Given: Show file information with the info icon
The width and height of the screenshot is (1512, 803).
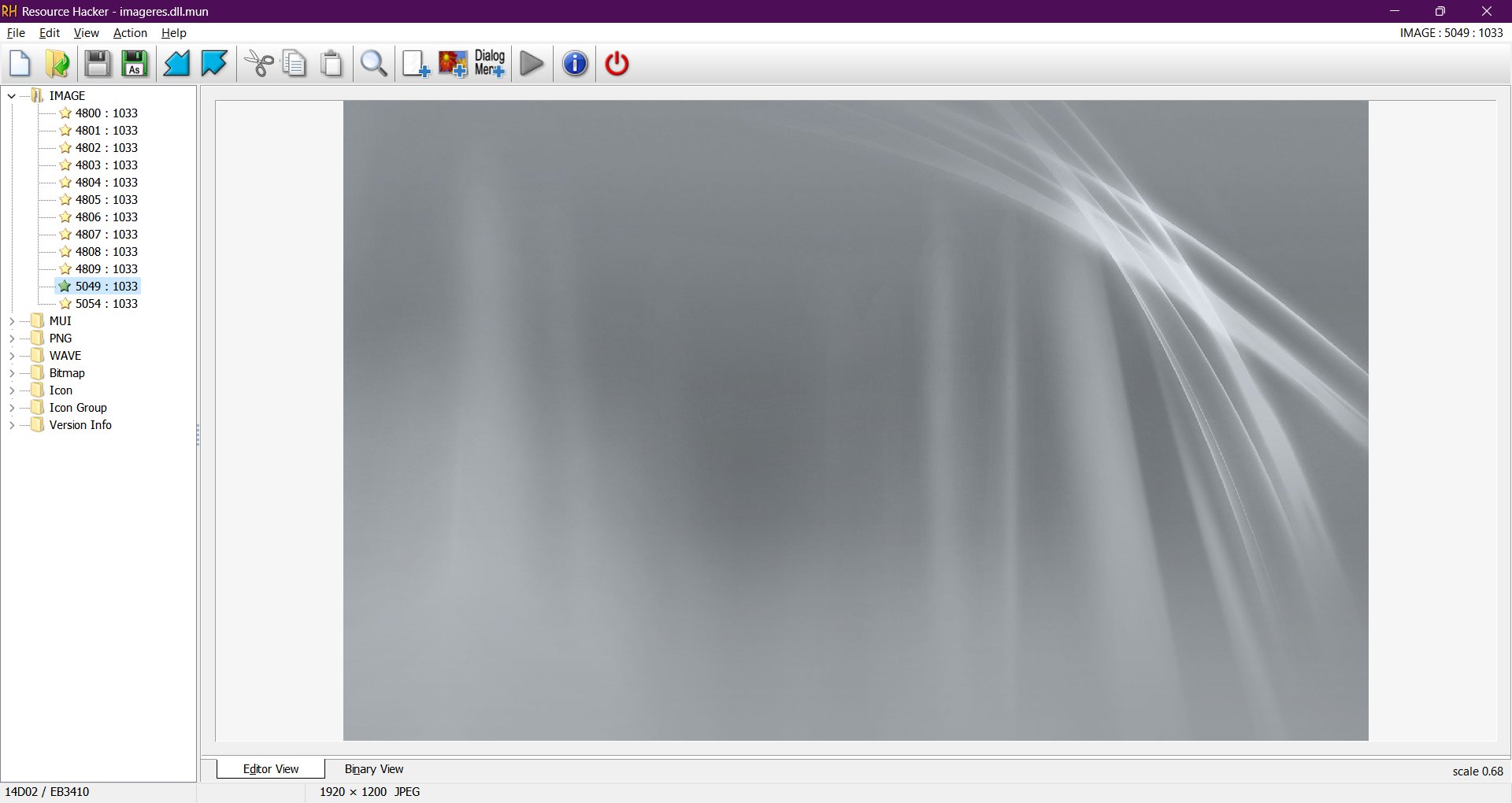Looking at the screenshot, I should pyautogui.click(x=574, y=64).
